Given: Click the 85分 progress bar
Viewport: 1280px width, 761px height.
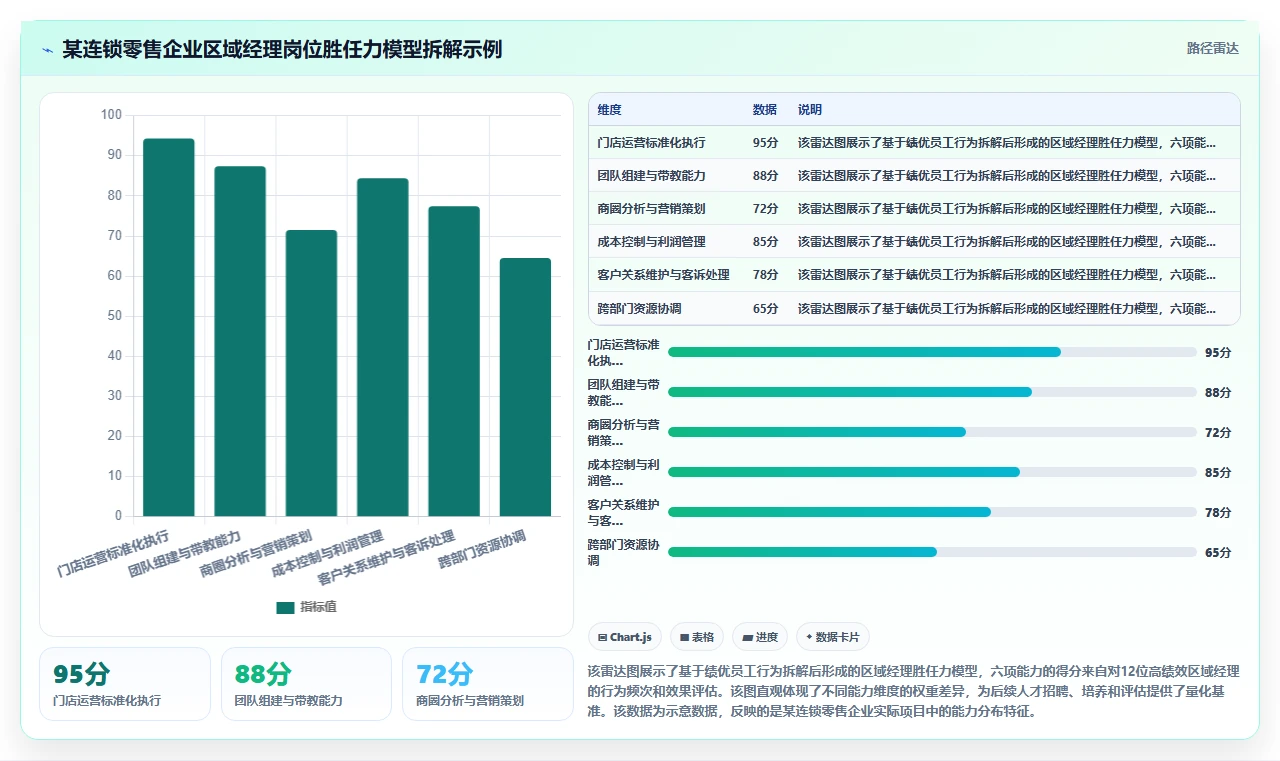Looking at the screenshot, I should (932, 472).
